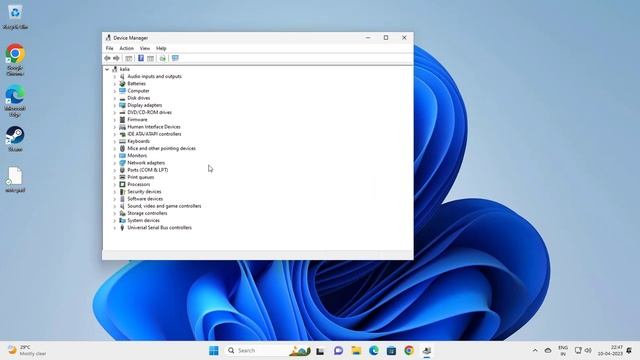Select the Google Chrome desktop shortcut
This screenshot has width=640, height=360.
15,60
